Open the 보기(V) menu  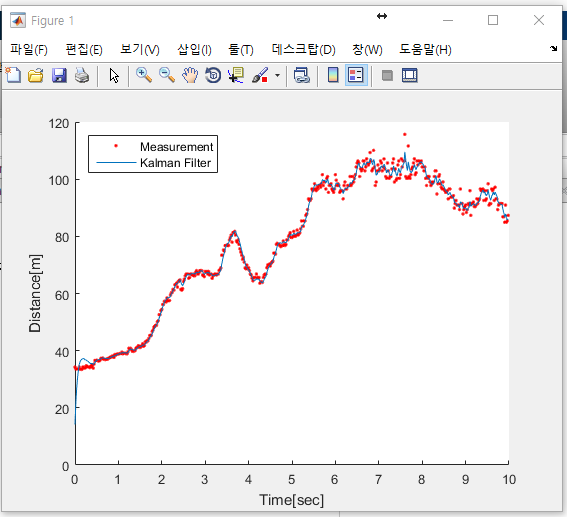140,49
